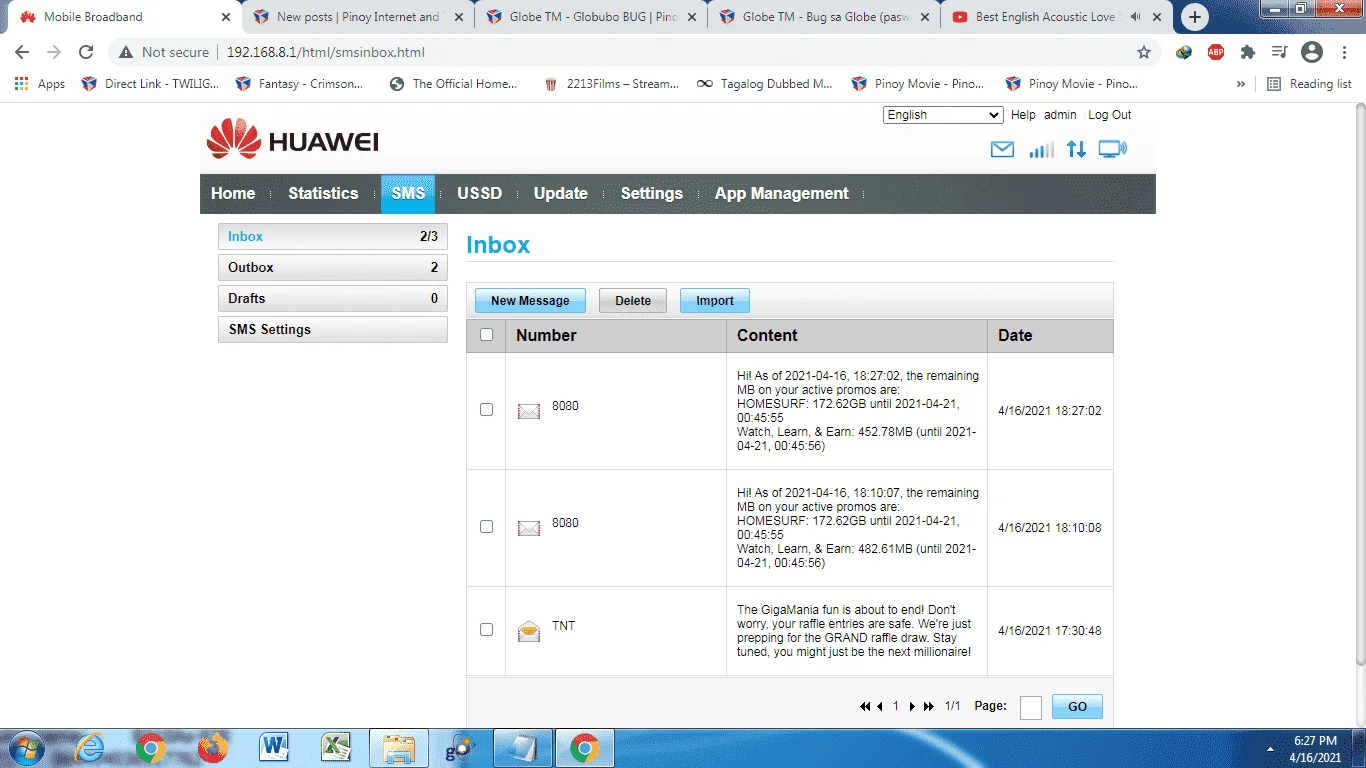This screenshot has width=1366, height=768.
Task: Click the GO page button
Action: (1077, 707)
